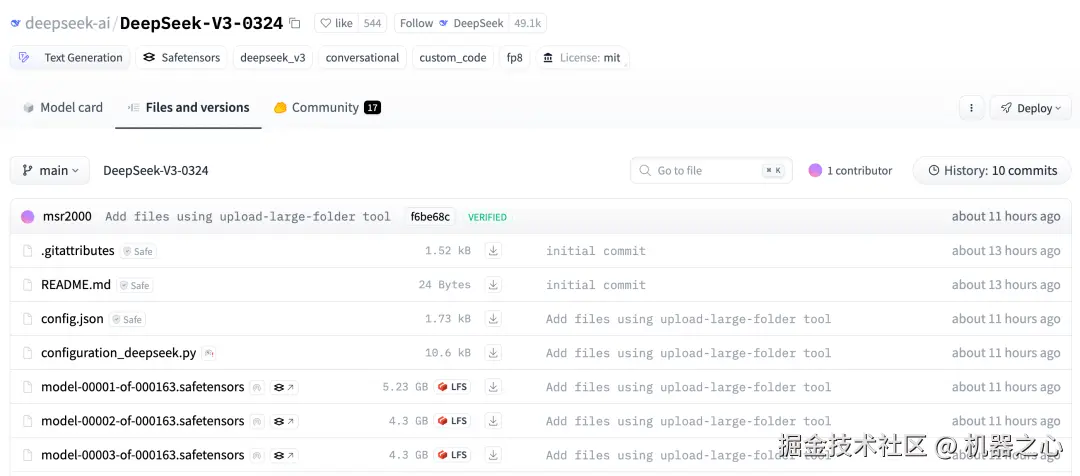Expand the main branch dropdown
This screenshot has width=1080, height=476.
pos(50,170)
